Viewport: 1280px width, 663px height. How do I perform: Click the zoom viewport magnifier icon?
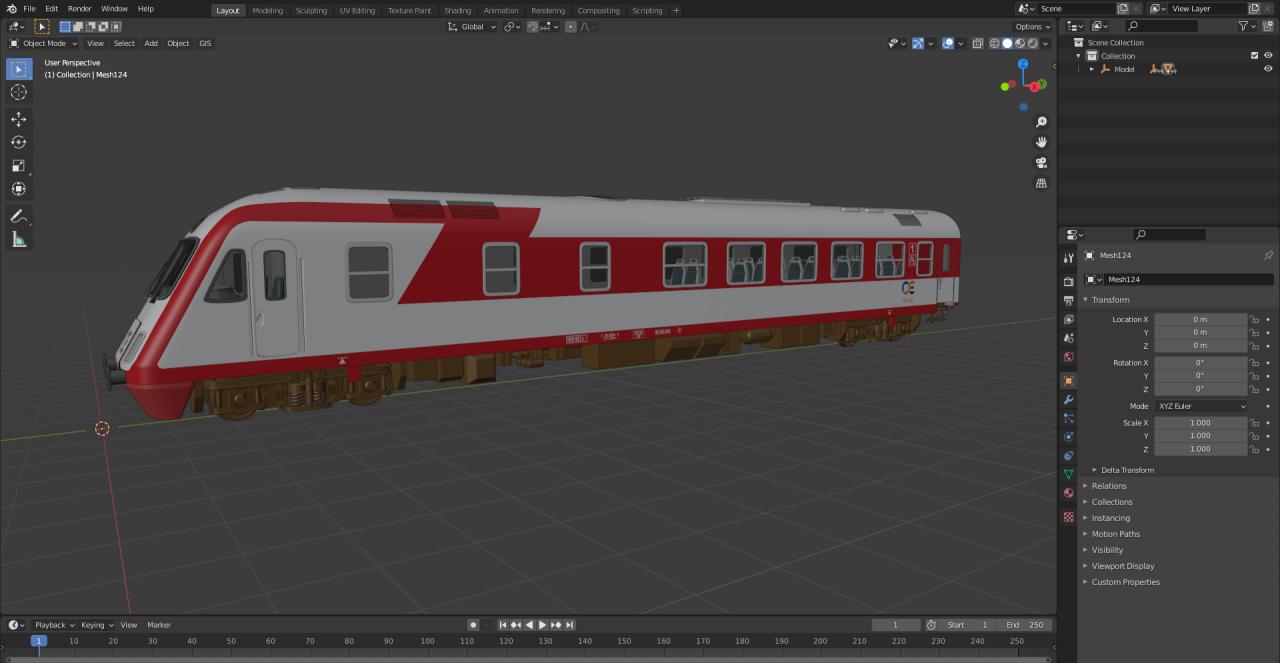1041,122
